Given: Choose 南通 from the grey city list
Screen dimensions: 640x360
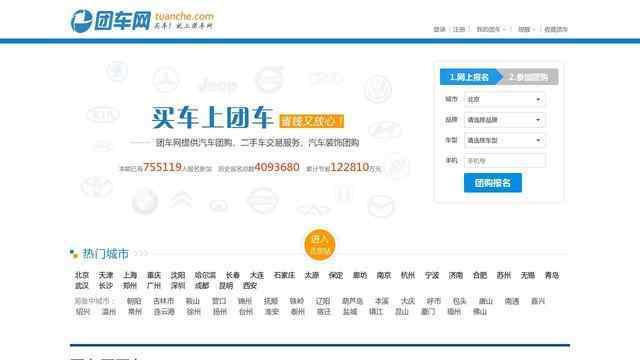Looking at the screenshot, I should (x=512, y=301).
